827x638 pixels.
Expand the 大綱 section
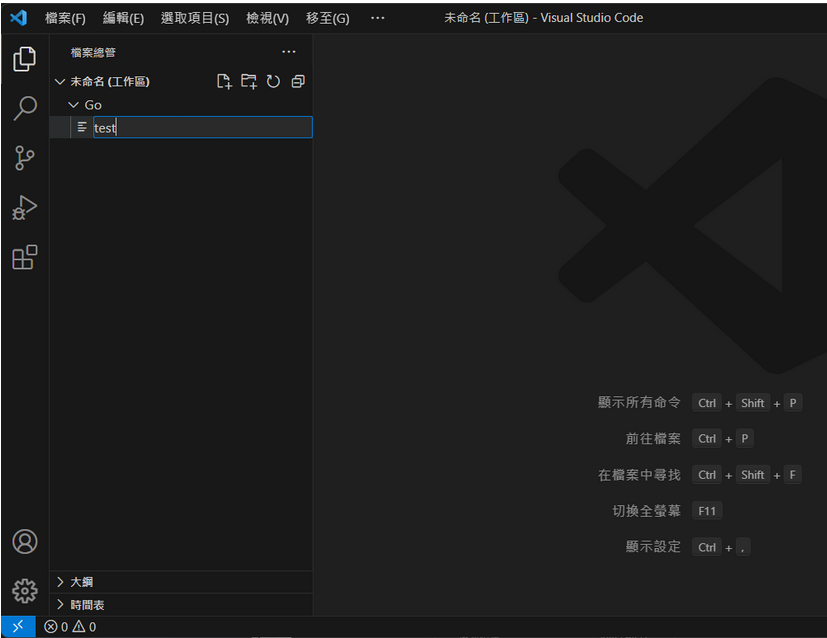click(x=181, y=582)
